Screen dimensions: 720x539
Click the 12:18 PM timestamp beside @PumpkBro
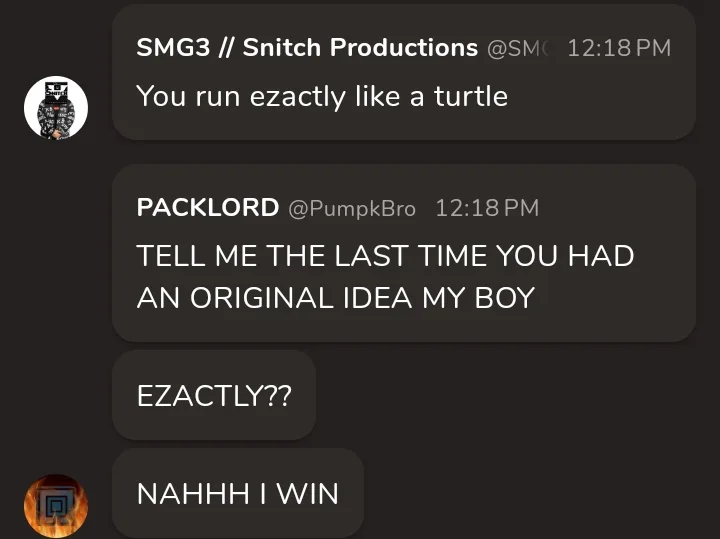(x=487, y=208)
